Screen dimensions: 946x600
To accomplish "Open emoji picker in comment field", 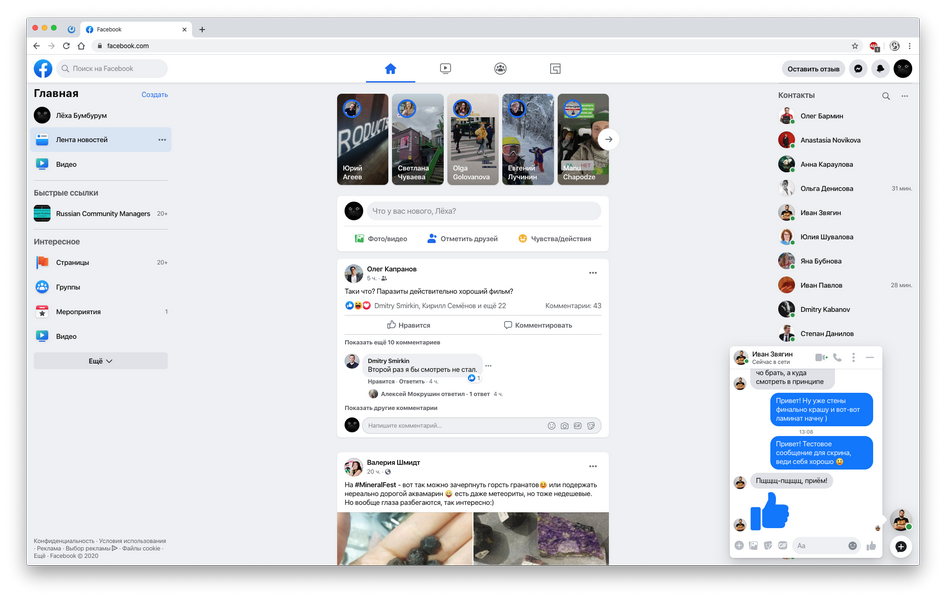I will tap(551, 426).
